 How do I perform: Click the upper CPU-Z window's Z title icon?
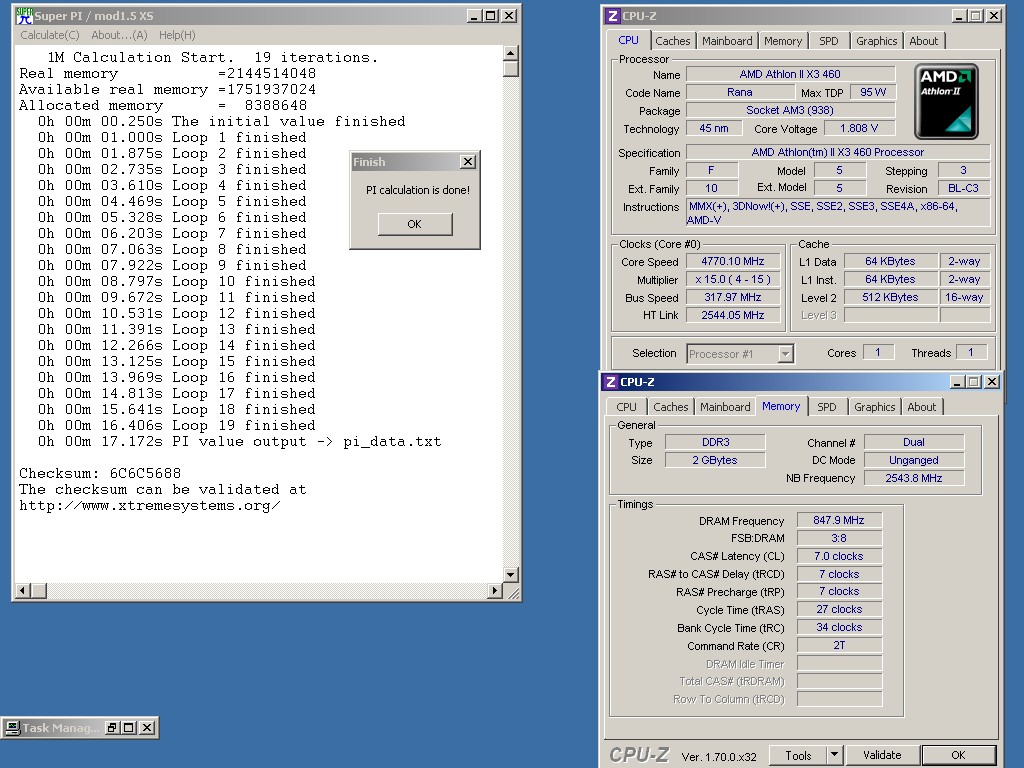pyautogui.click(x=612, y=16)
